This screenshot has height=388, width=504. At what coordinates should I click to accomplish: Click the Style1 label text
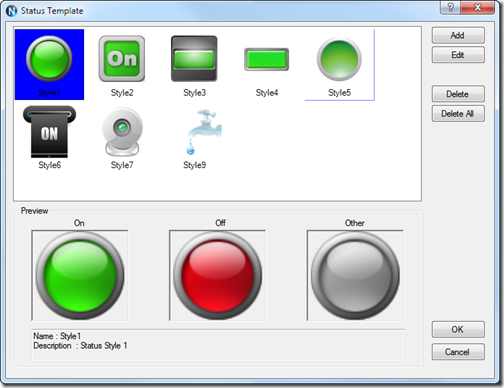tap(49, 92)
